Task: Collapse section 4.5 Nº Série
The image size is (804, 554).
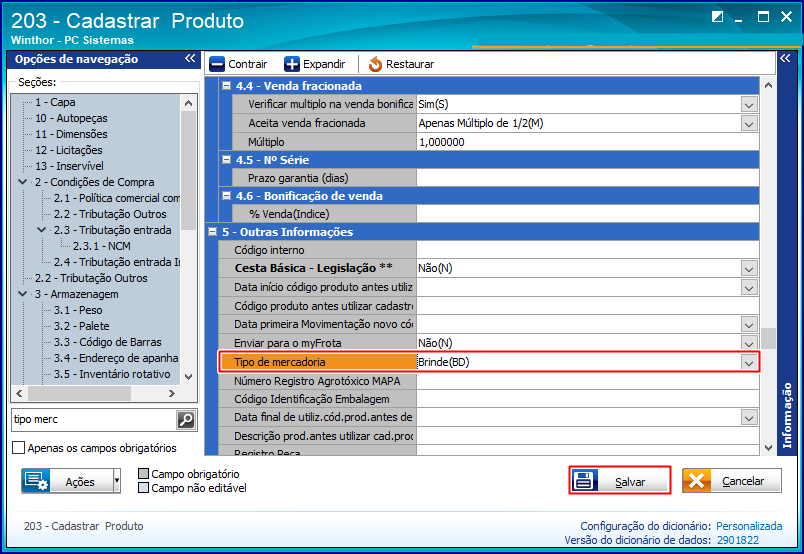Action: click(x=226, y=160)
